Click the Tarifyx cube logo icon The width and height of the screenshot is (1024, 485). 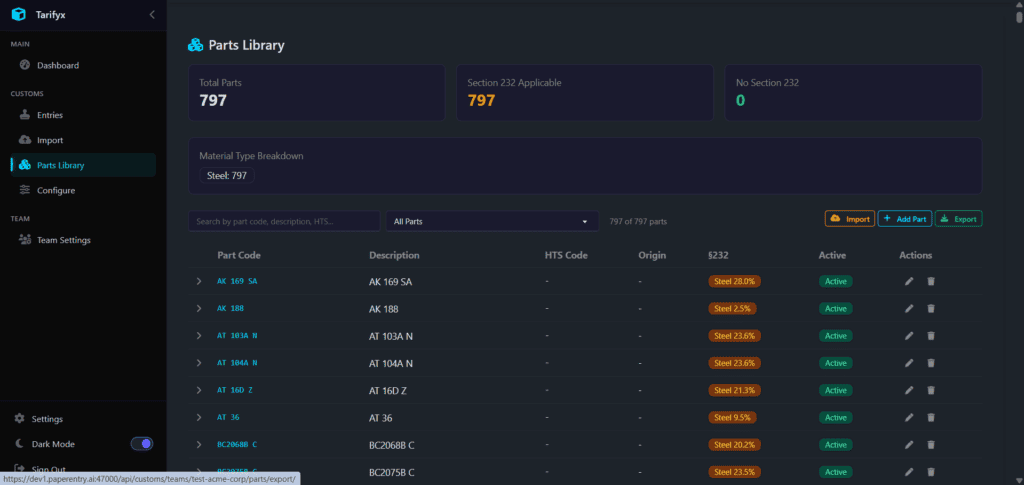pos(18,14)
